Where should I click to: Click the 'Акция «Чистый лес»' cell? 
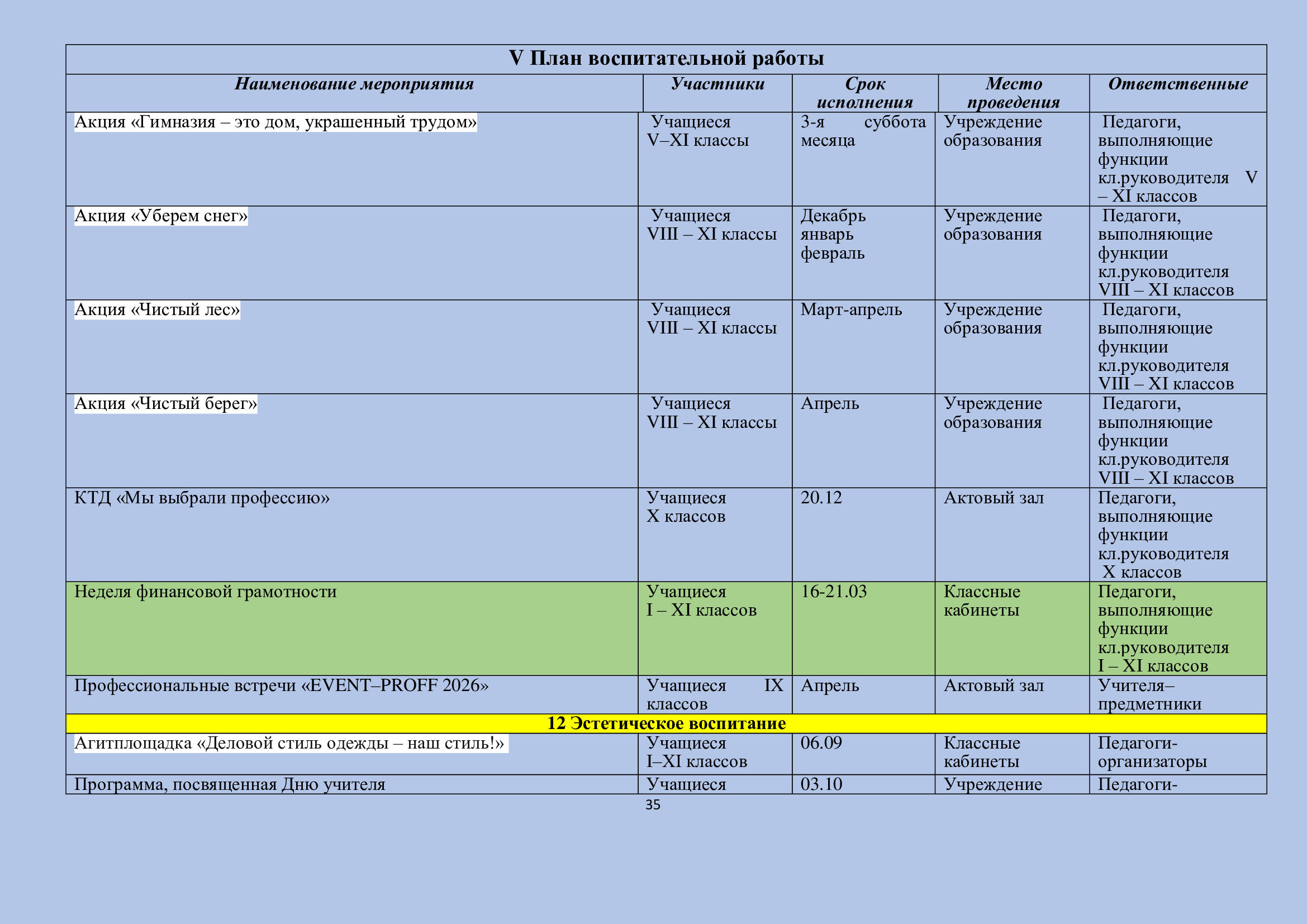click(157, 310)
